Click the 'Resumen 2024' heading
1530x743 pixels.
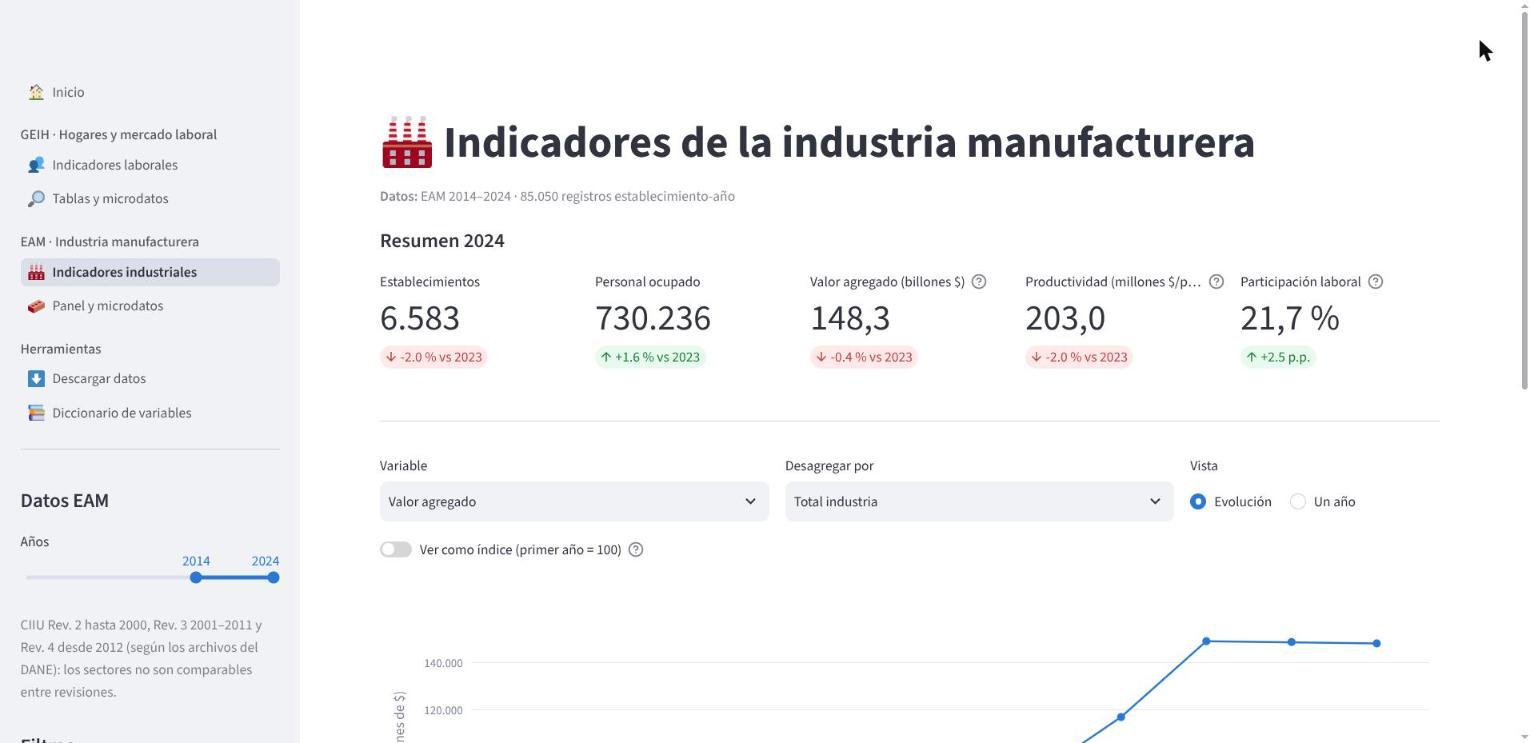click(442, 241)
